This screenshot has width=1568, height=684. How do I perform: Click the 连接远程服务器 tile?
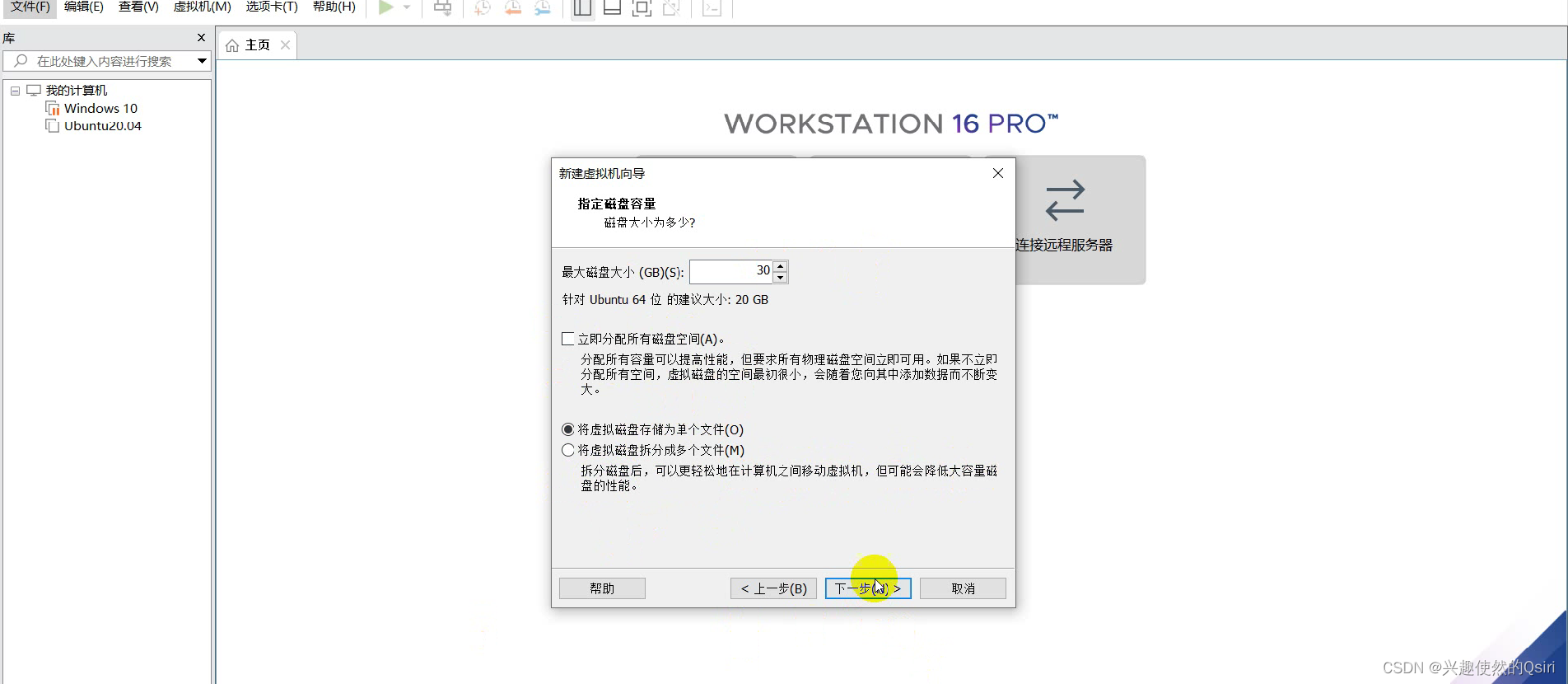tap(1064, 219)
